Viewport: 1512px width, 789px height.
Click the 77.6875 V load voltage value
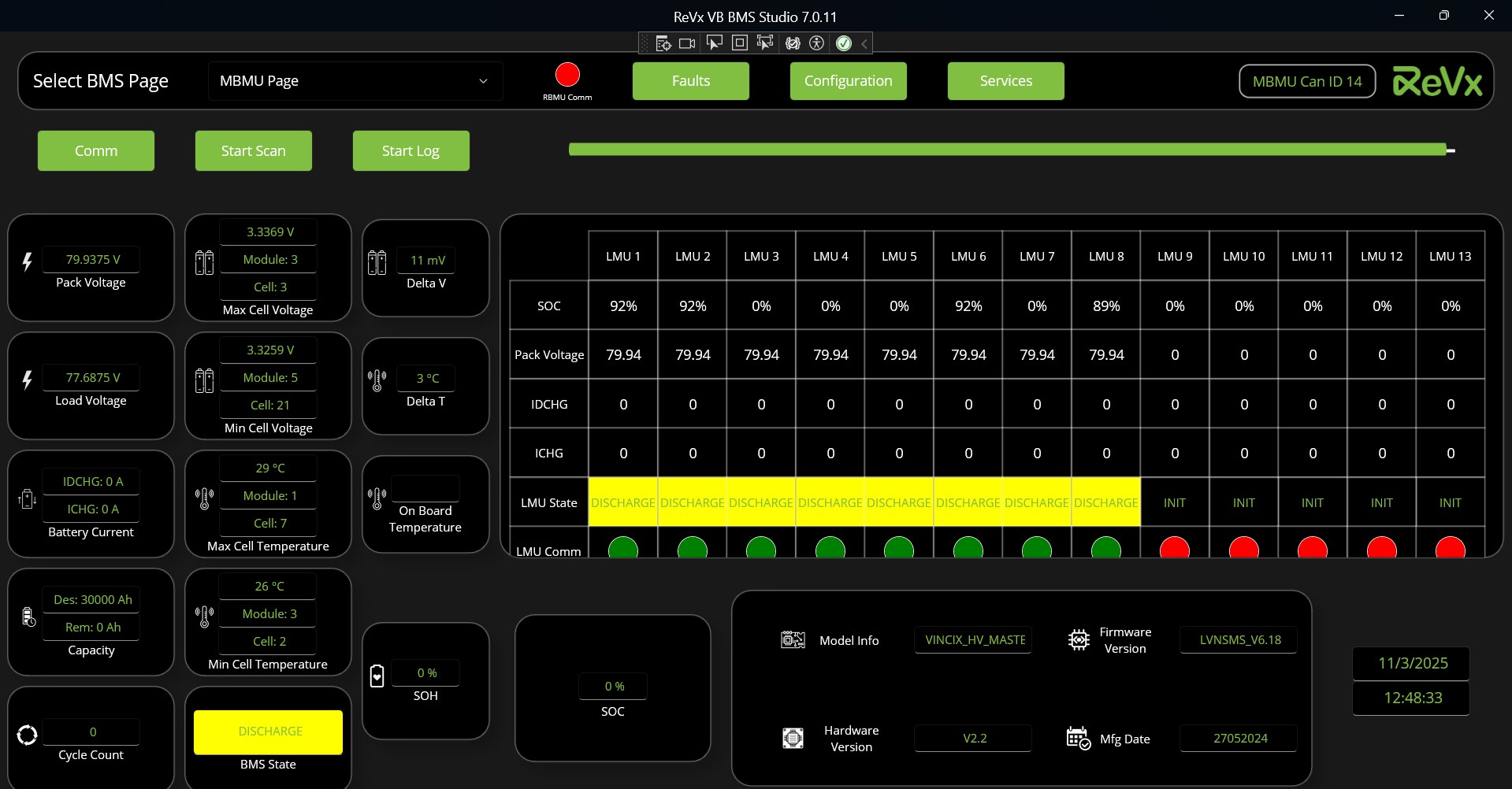tap(91, 377)
